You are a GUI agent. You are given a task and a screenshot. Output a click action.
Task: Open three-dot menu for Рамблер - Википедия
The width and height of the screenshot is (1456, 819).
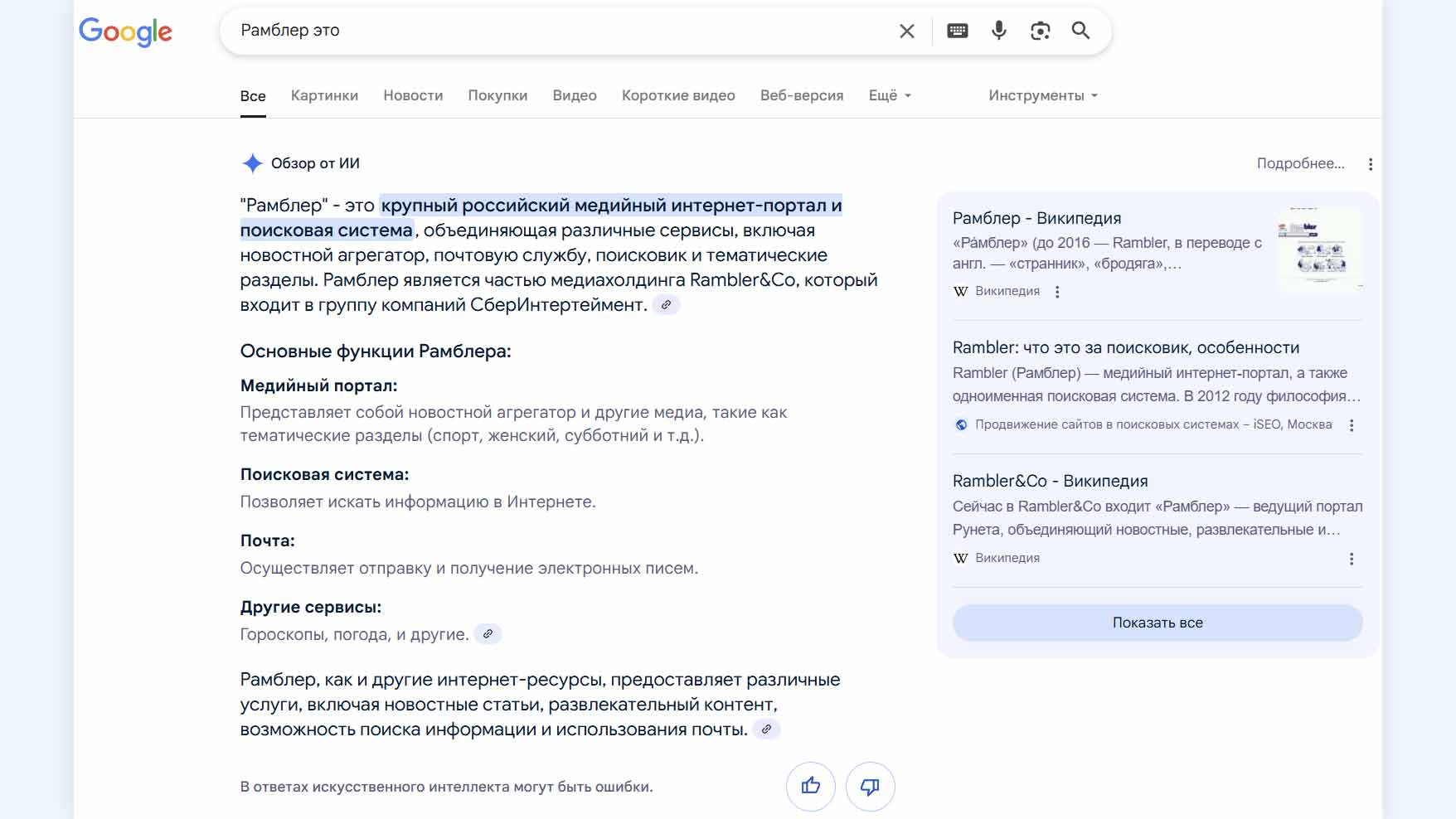coord(1057,292)
